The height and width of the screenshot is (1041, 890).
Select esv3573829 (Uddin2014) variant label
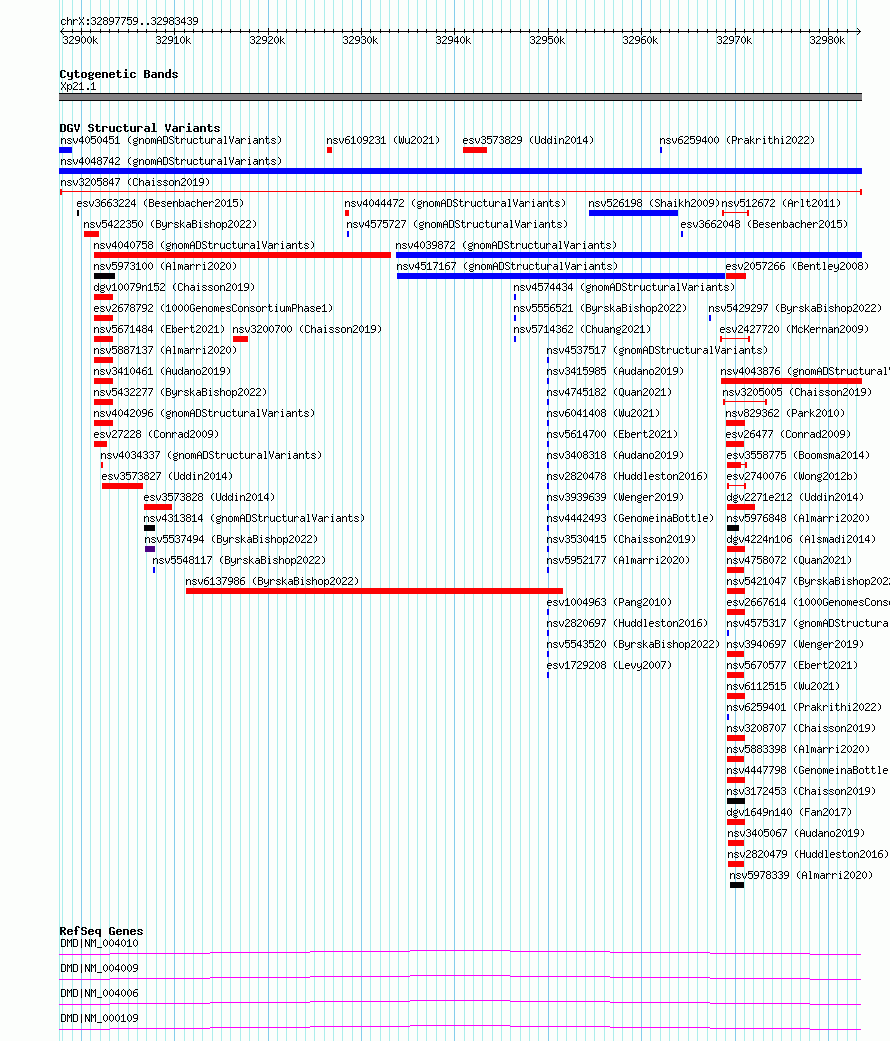[x=528, y=140]
